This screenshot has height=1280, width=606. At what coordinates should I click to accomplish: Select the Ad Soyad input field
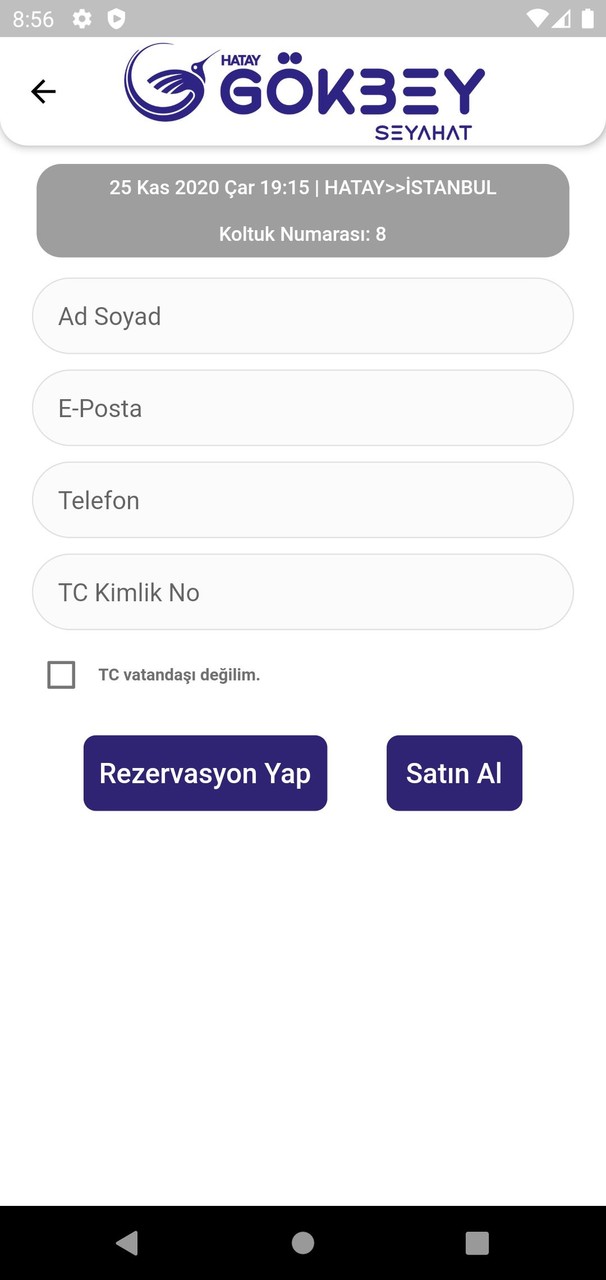(303, 316)
